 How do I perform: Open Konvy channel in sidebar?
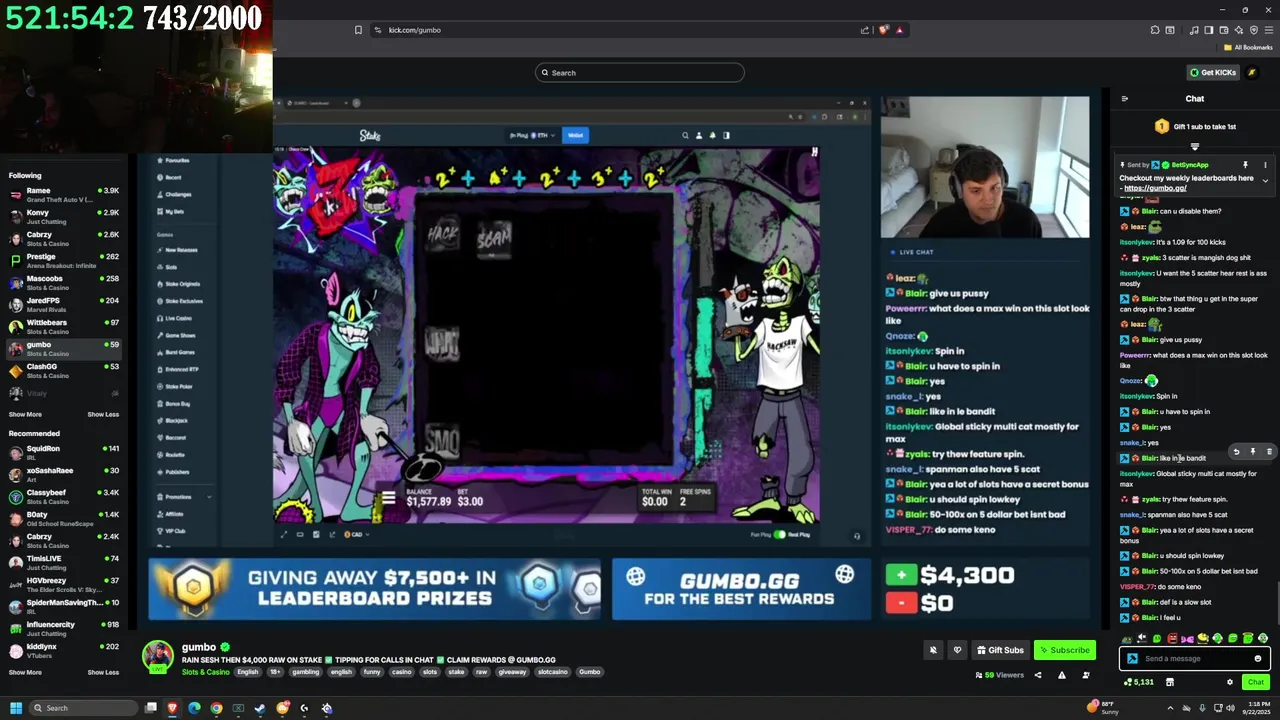click(63, 216)
